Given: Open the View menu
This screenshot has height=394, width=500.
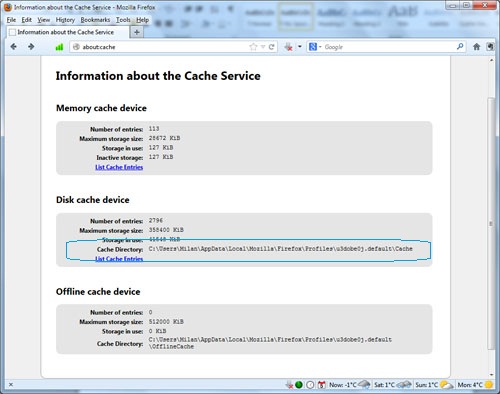Looking at the screenshot, I should tap(44, 20).
